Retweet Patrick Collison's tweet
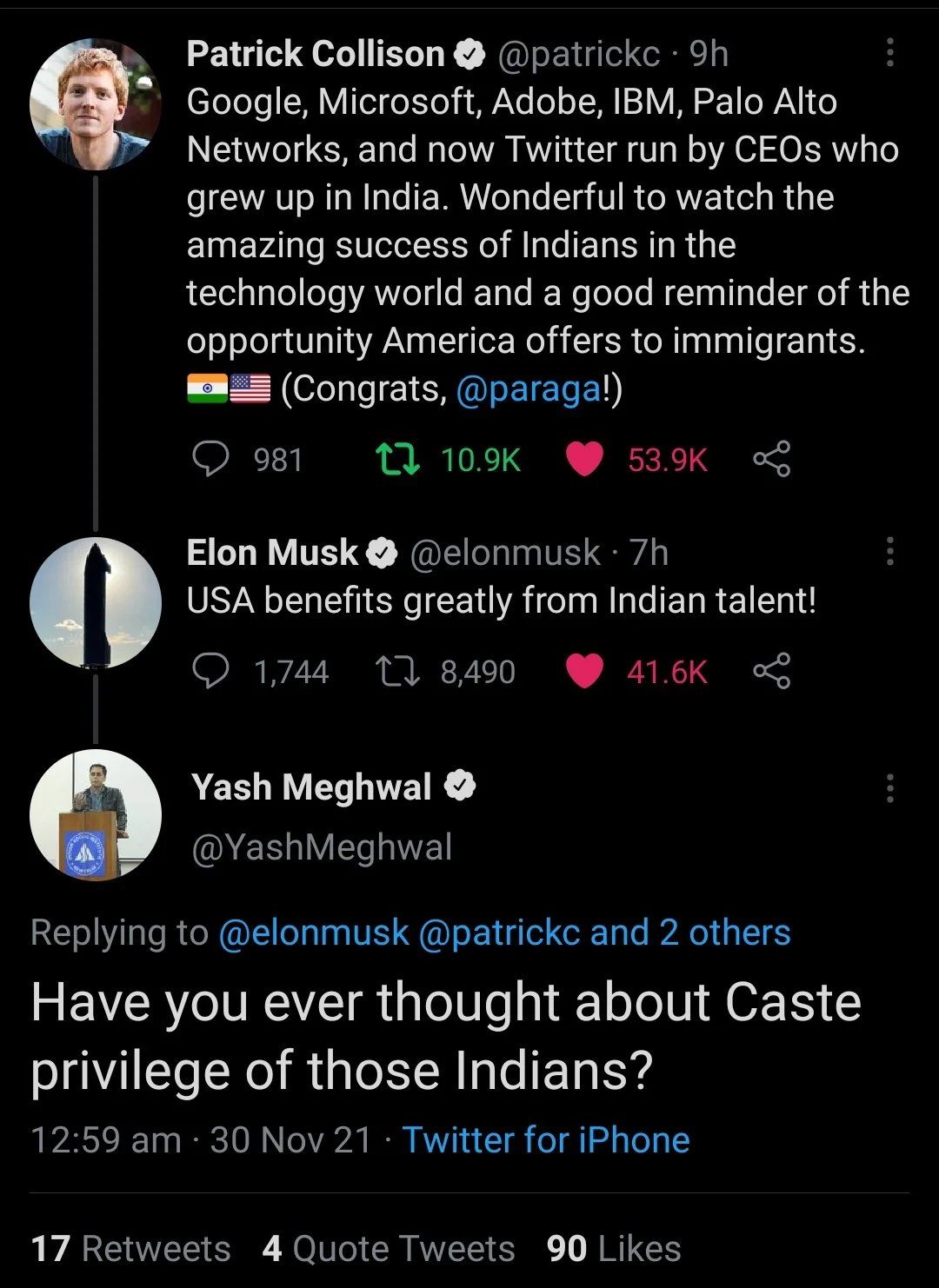Viewport: 939px width, 1288px height. pos(398,459)
